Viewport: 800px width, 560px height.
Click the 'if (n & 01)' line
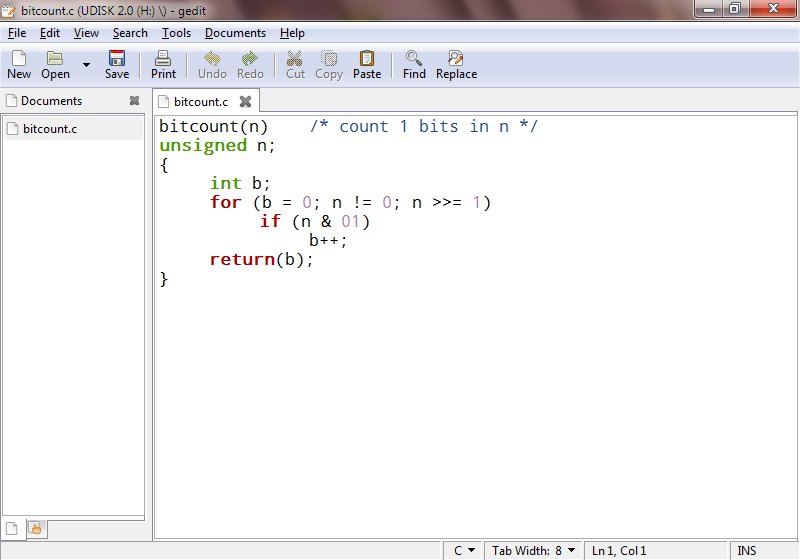click(x=315, y=221)
